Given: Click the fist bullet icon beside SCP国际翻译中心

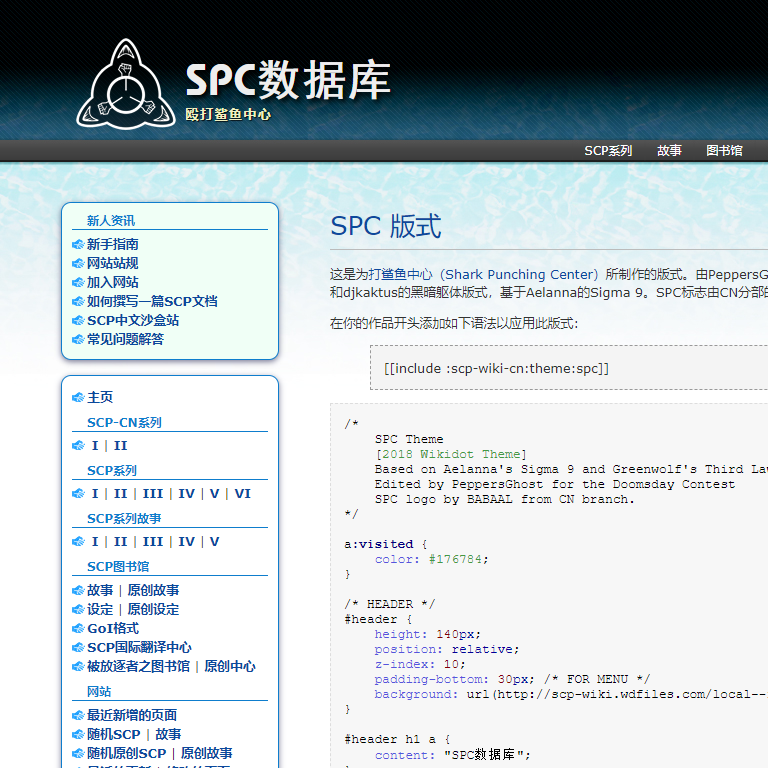Looking at the screenshot, I should (78, 648).
